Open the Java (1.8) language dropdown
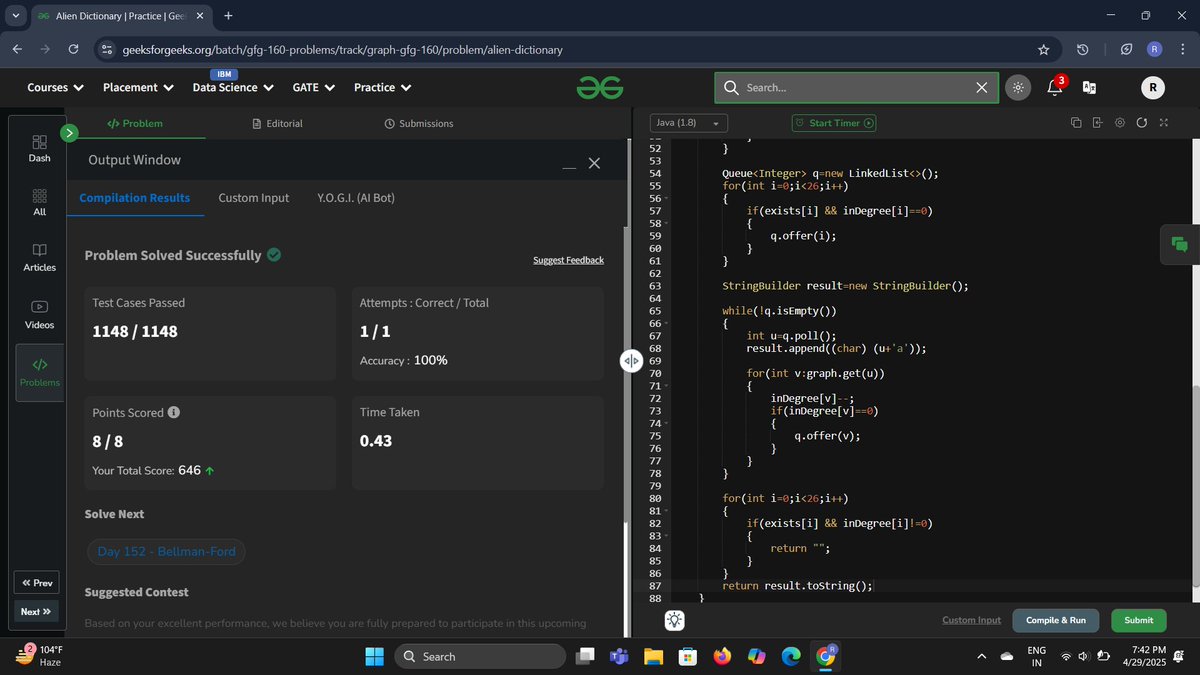1200x675 pixels. (688, 123)
